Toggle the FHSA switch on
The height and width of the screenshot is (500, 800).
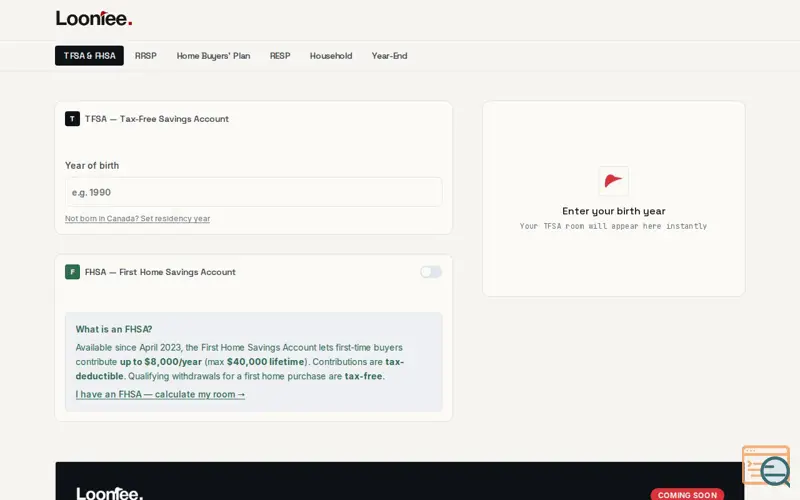[x=431, y=272]
